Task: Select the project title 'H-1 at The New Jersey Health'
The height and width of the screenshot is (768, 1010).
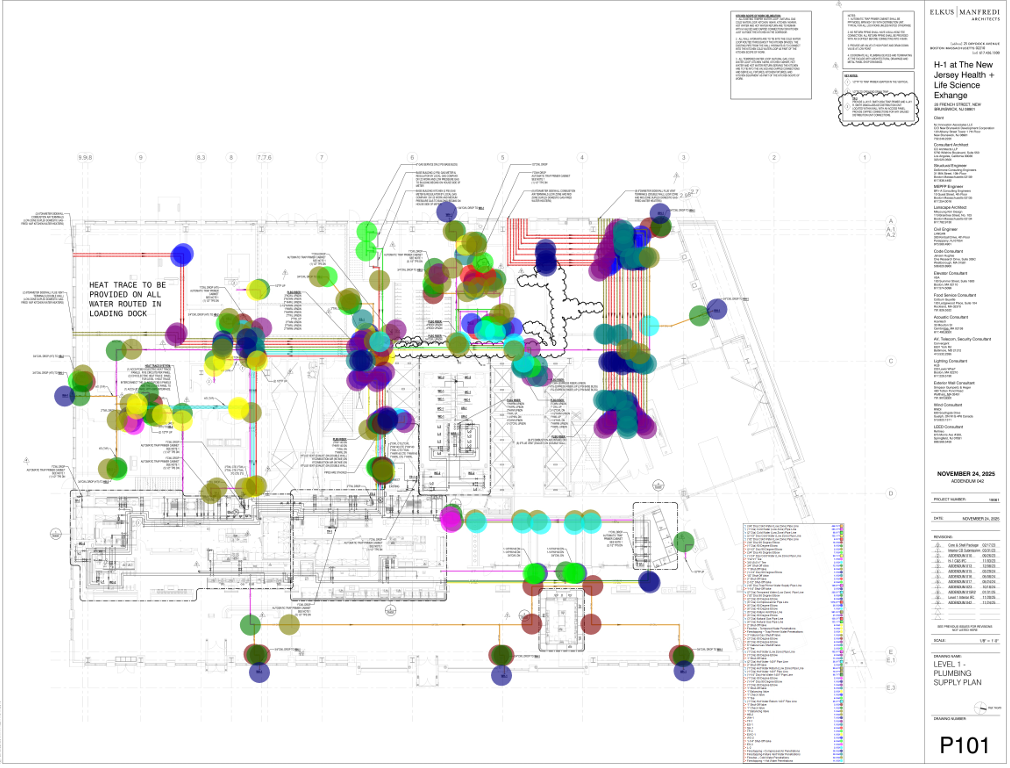Action: click(964, 80)
